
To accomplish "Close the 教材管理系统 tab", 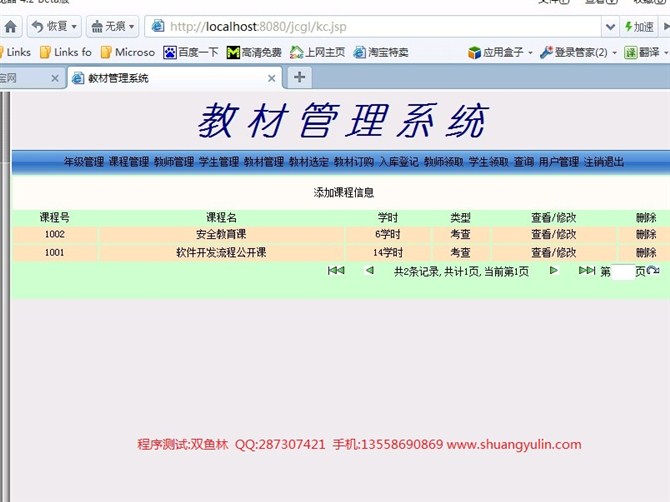I will (x=271, y=78).
